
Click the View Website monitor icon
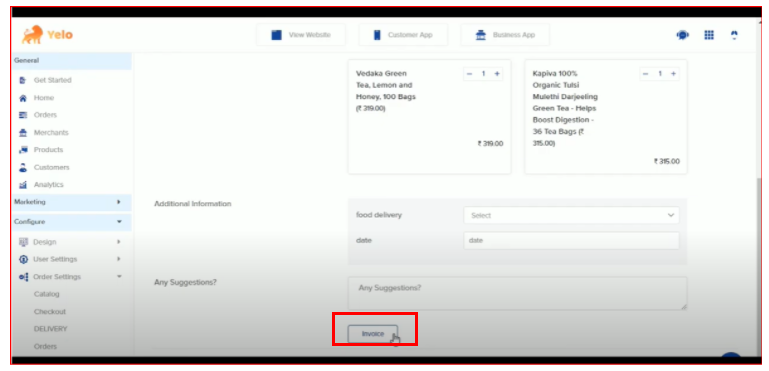[277, 35]
